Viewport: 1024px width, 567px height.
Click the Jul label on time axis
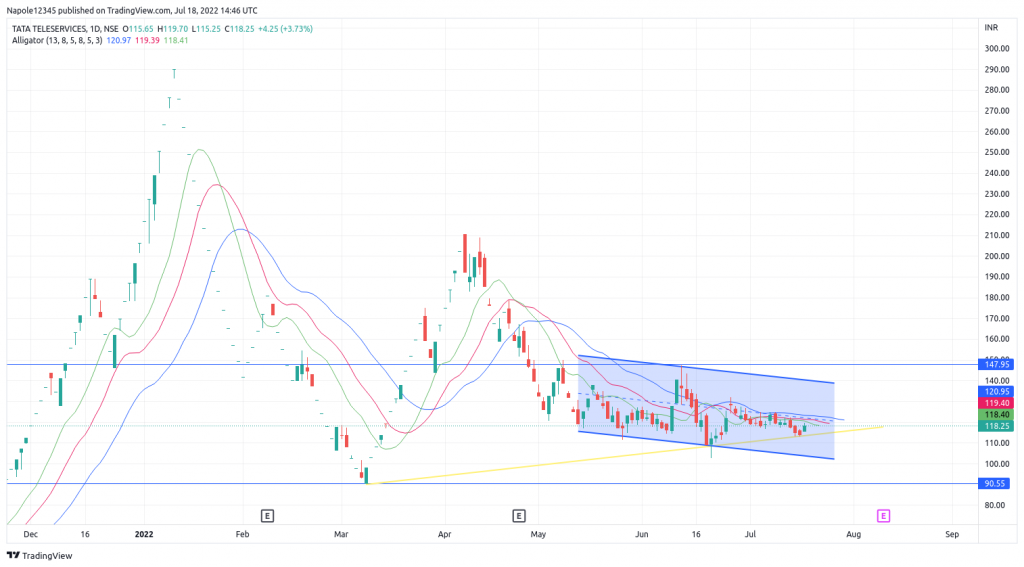click(x=750, y=534)
